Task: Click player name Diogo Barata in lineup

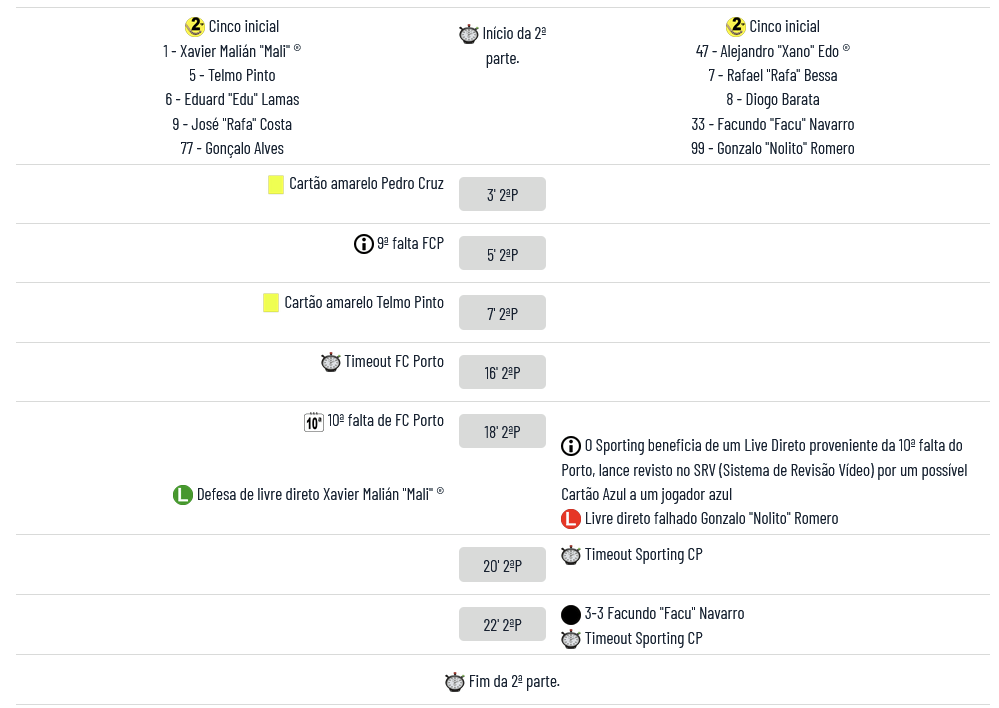Action: [x=772, y=100]
